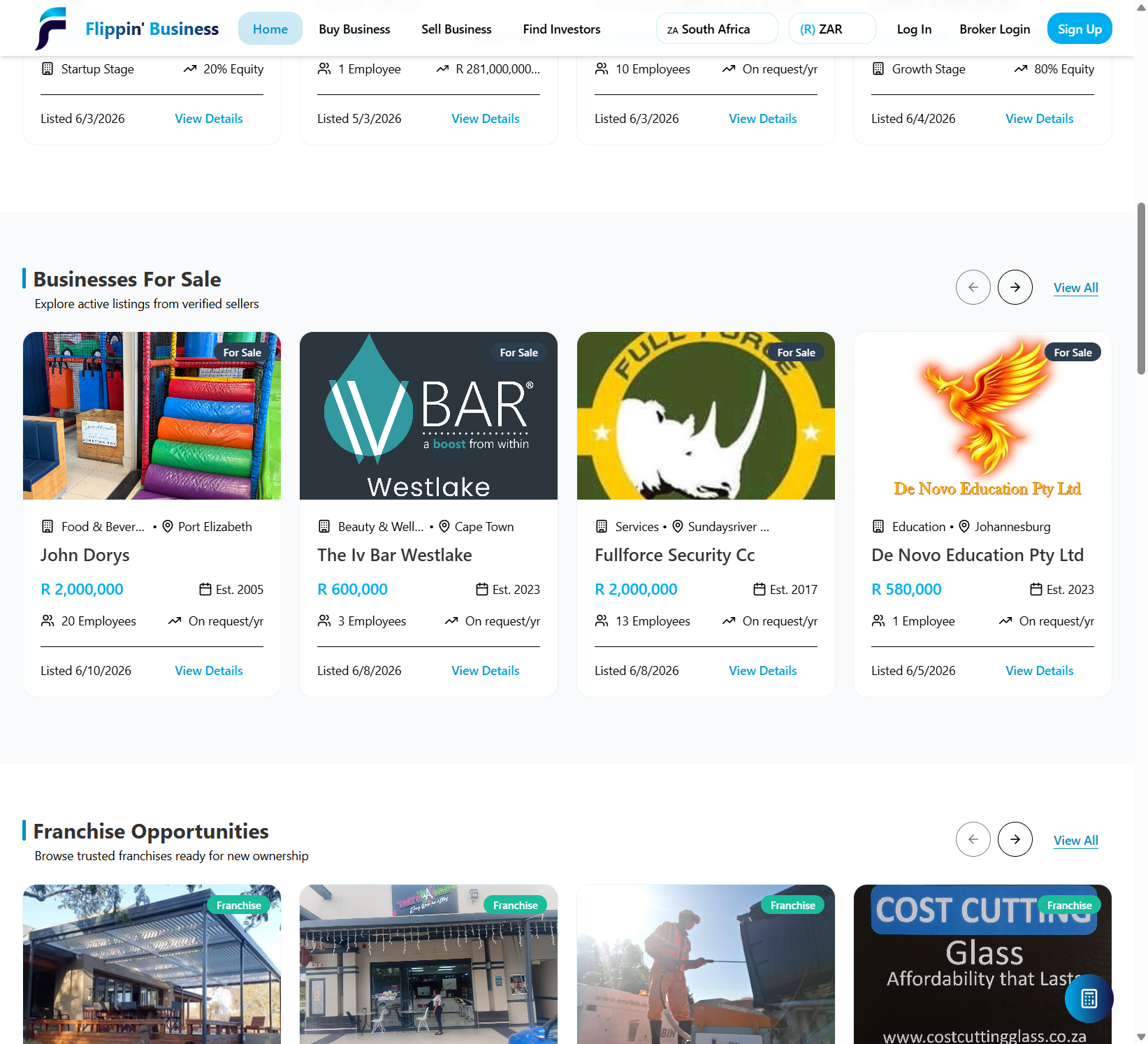
Task: Open Broker Login
Action: (x=995, y=29)
